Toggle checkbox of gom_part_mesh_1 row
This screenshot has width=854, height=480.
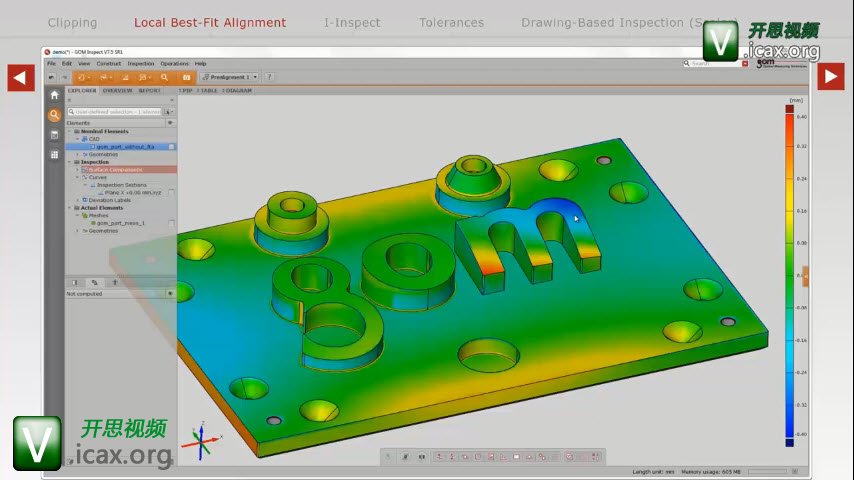tap(172, 223)
